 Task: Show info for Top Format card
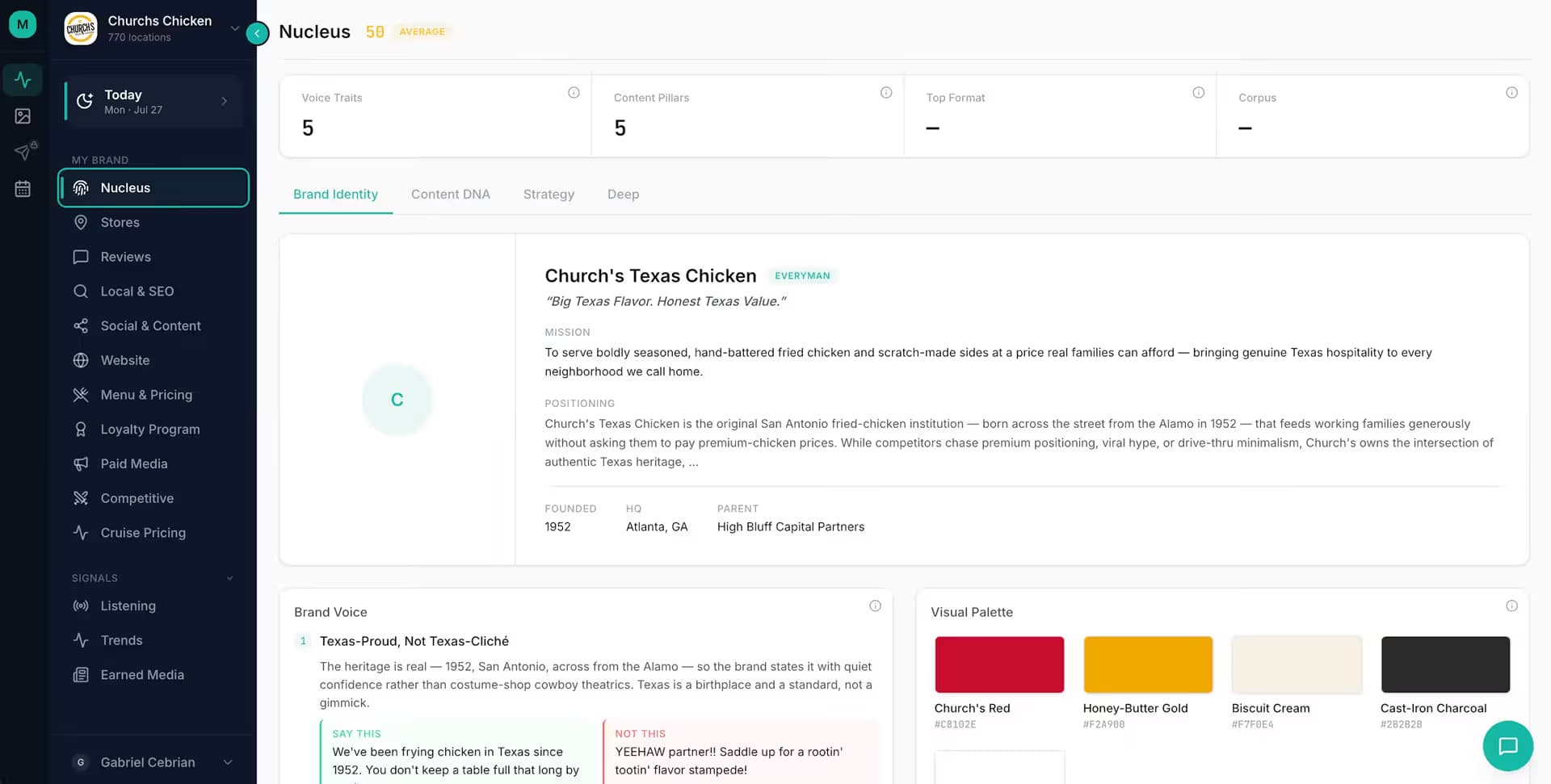point(1199,93)
